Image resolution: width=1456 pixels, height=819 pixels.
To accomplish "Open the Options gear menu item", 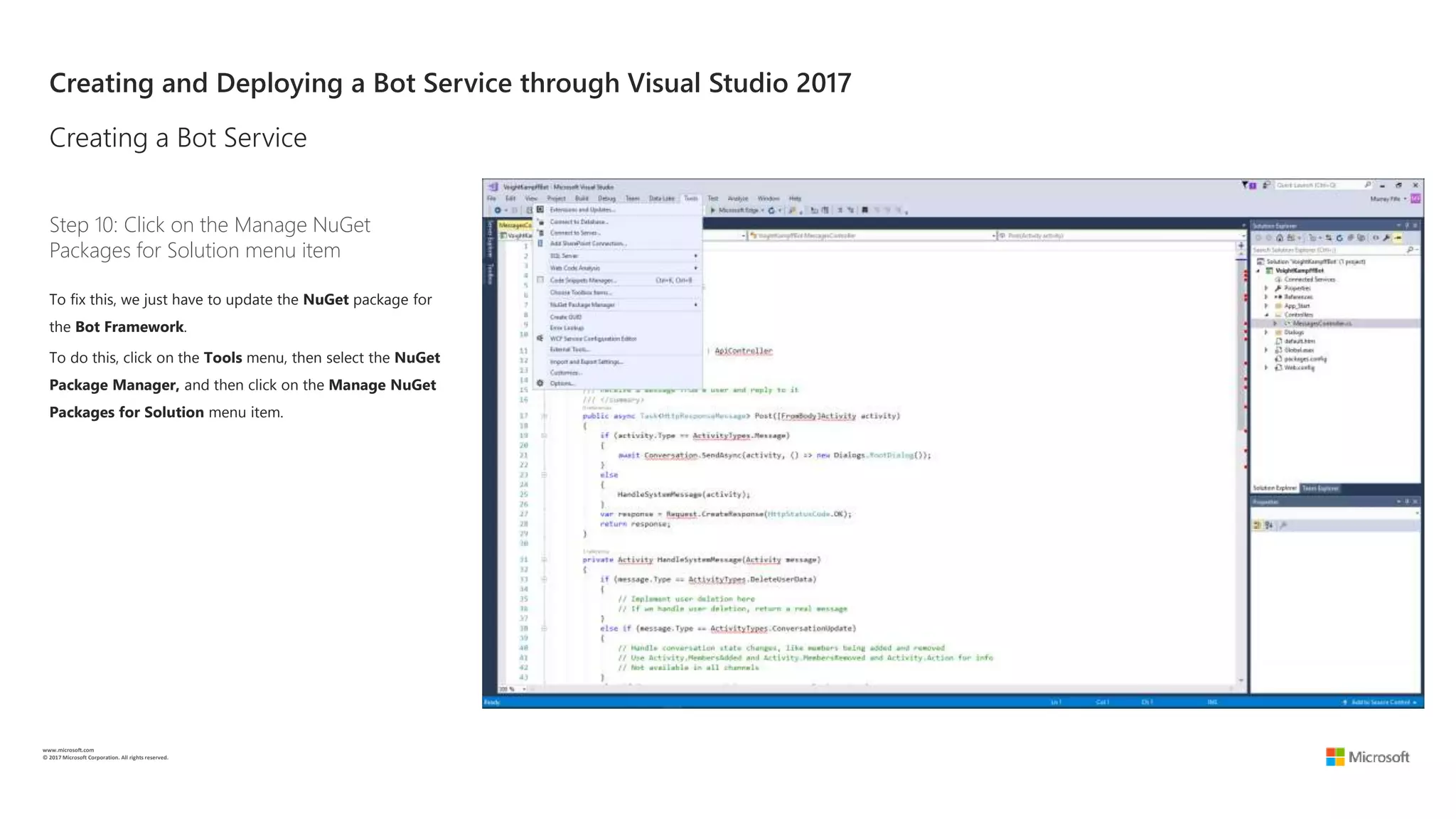I will pyautogui.click(x=561, y=383).
